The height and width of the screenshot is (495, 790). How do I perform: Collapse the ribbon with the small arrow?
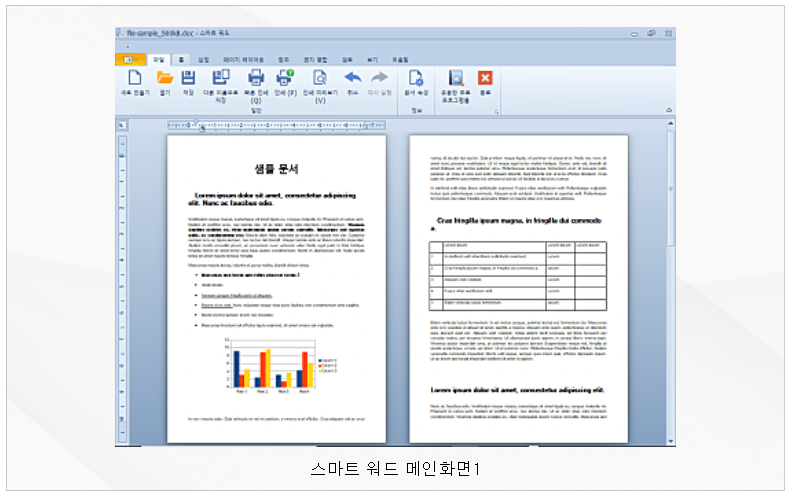(x=669, y=109)
